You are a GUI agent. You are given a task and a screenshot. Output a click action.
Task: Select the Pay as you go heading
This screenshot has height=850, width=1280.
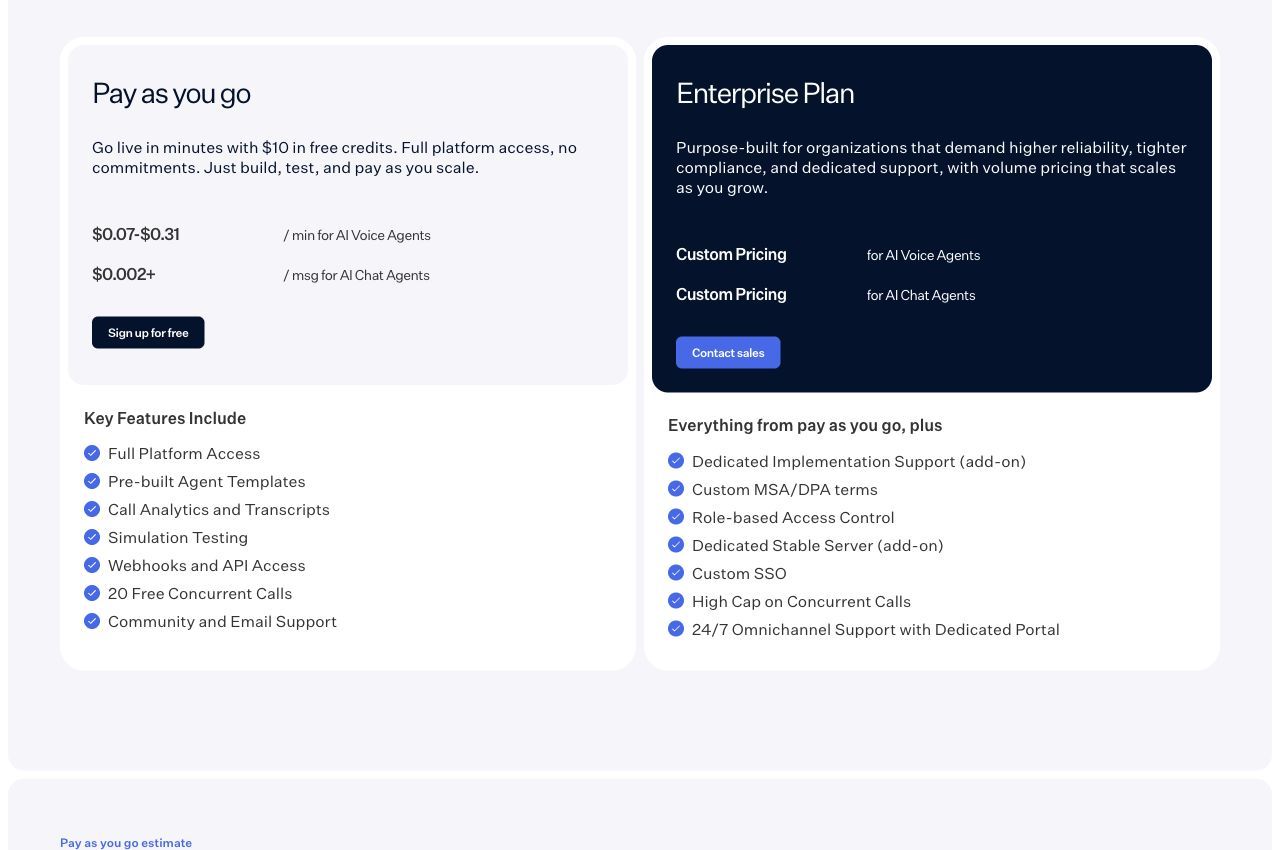(x=171, y=93)
